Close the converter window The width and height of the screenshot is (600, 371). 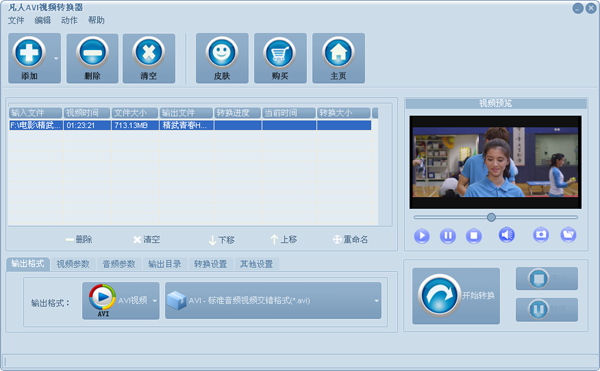591,8
